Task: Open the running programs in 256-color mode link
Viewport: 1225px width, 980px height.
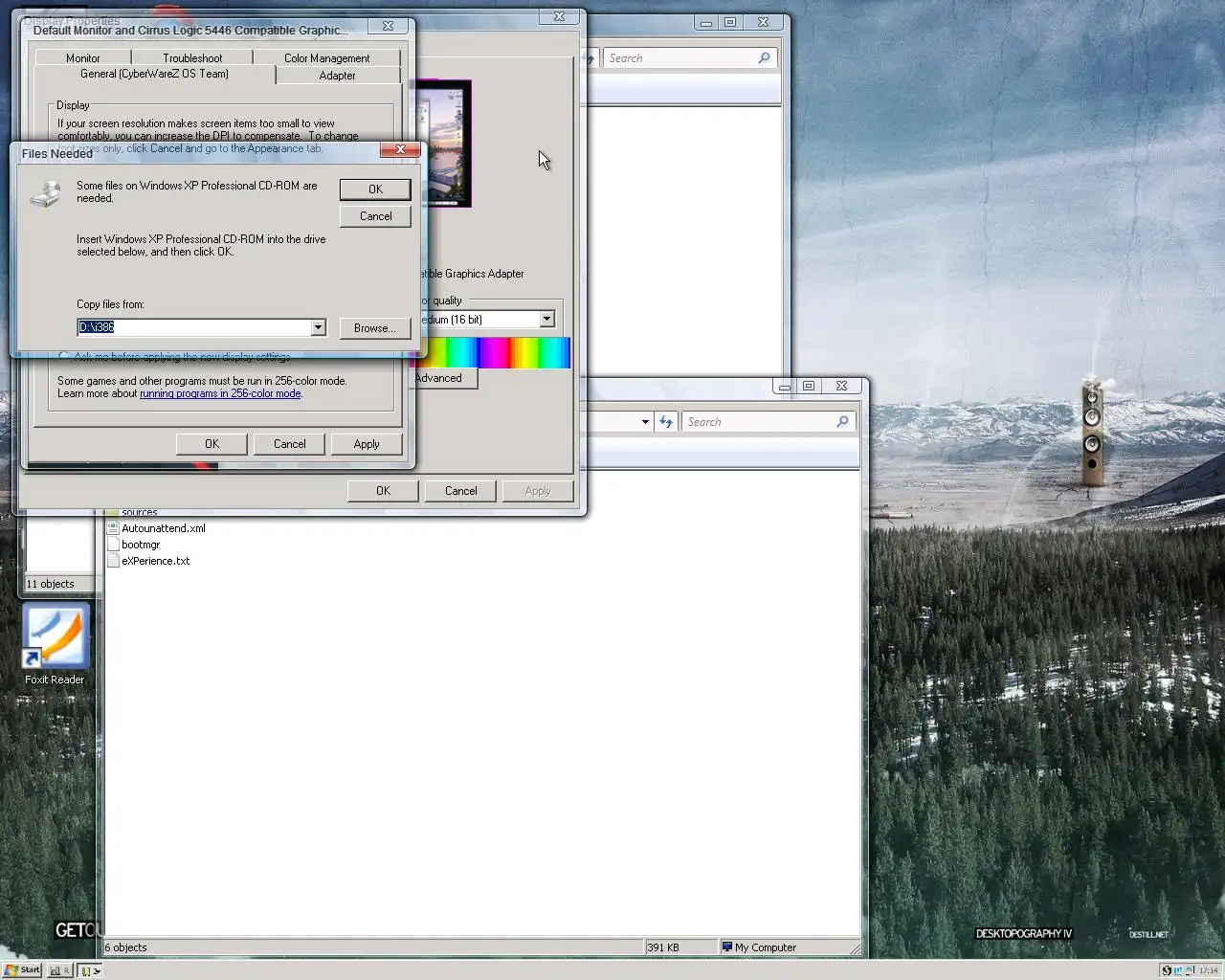Action: tap(220, 393)
